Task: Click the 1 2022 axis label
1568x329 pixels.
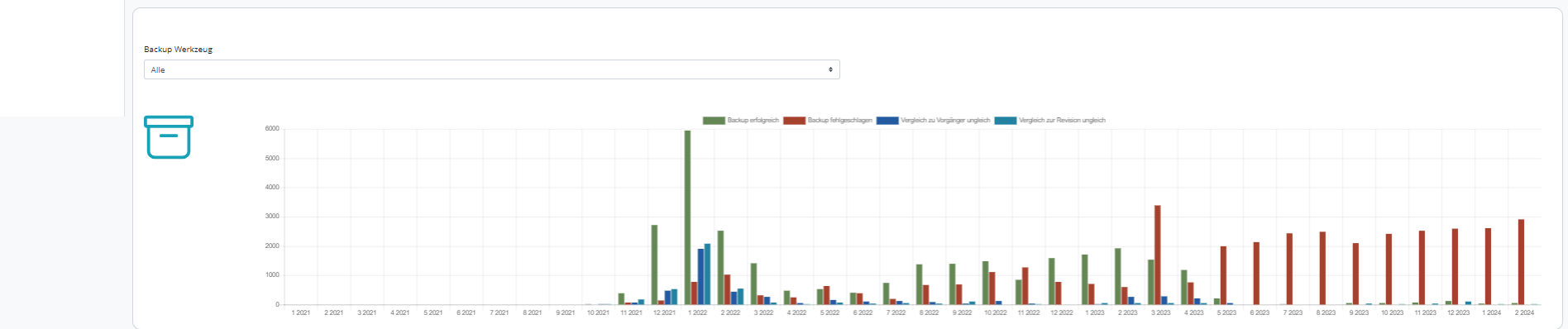Action: 697,312
